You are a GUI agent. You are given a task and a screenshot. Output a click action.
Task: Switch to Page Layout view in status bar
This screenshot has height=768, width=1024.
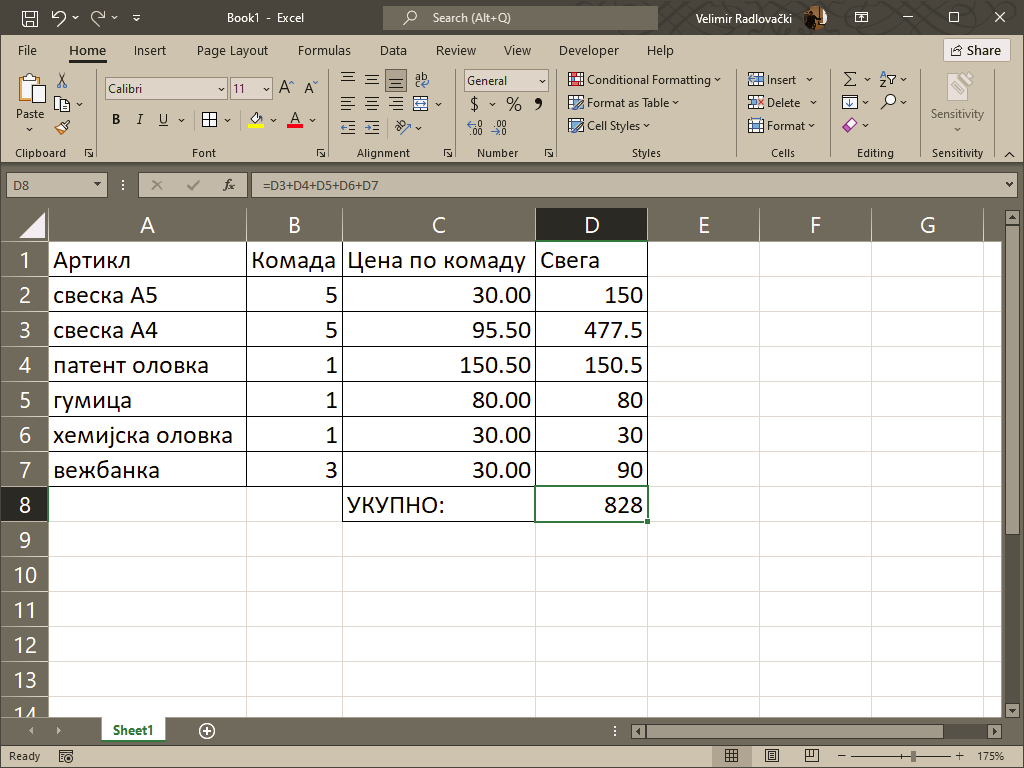[x=771, y=756]
